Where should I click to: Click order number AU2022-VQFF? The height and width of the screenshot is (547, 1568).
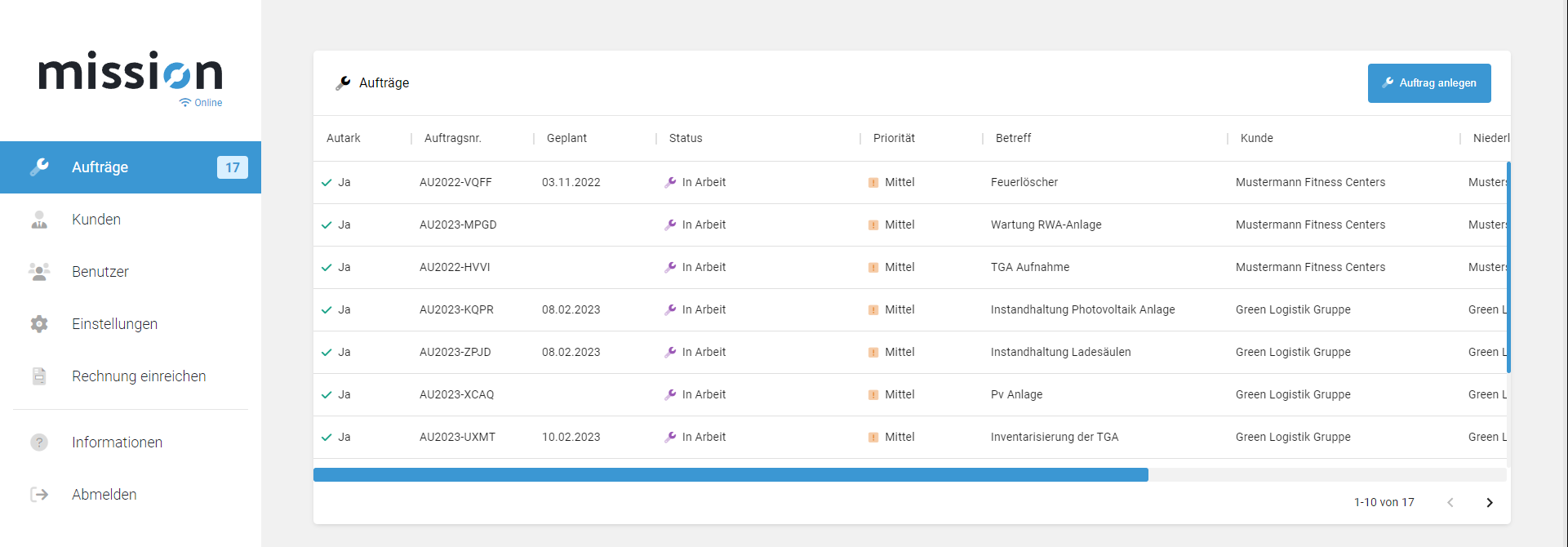click(455, 183)
